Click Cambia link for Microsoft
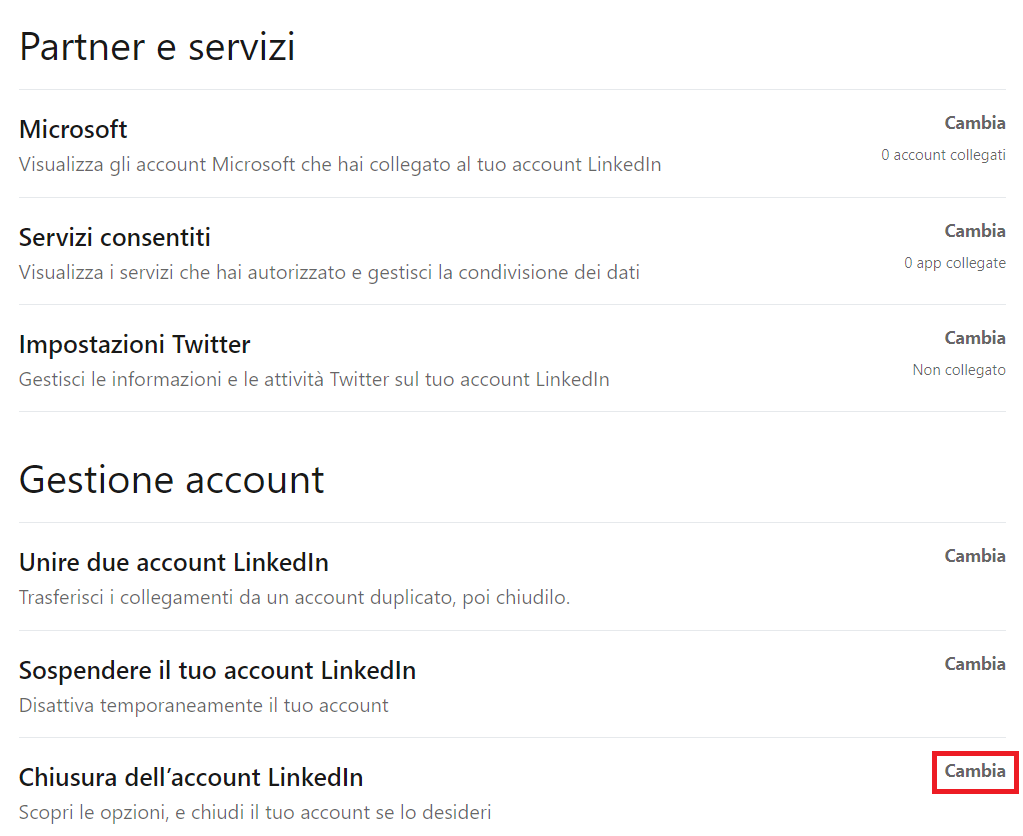 (x=974, y=123)
